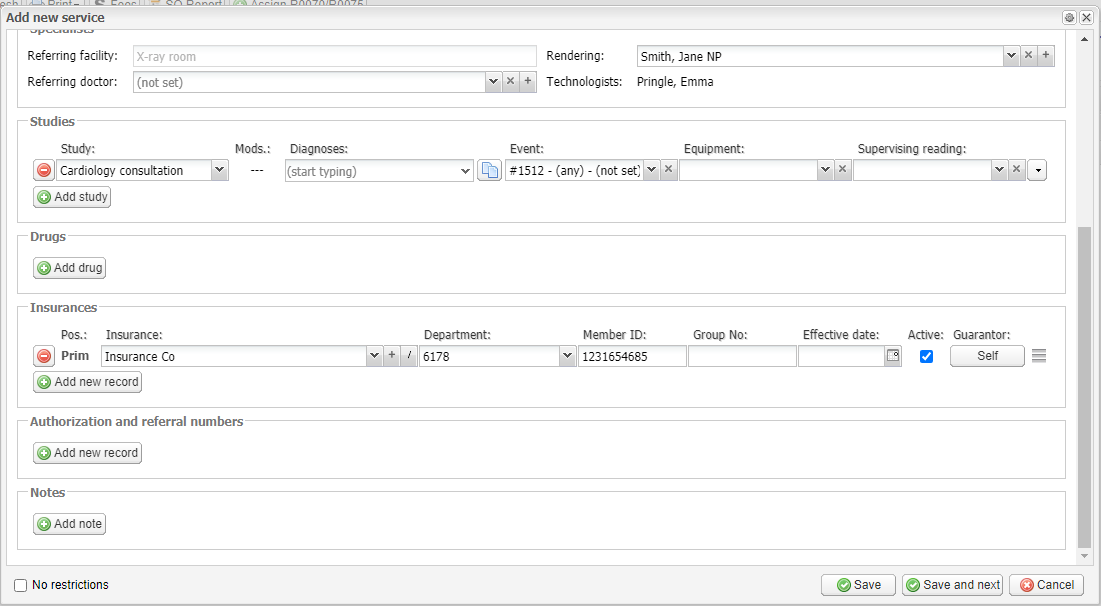Click the Self guarantor button
Viewport: 1101px width, 606px height.
pos(987,356)
